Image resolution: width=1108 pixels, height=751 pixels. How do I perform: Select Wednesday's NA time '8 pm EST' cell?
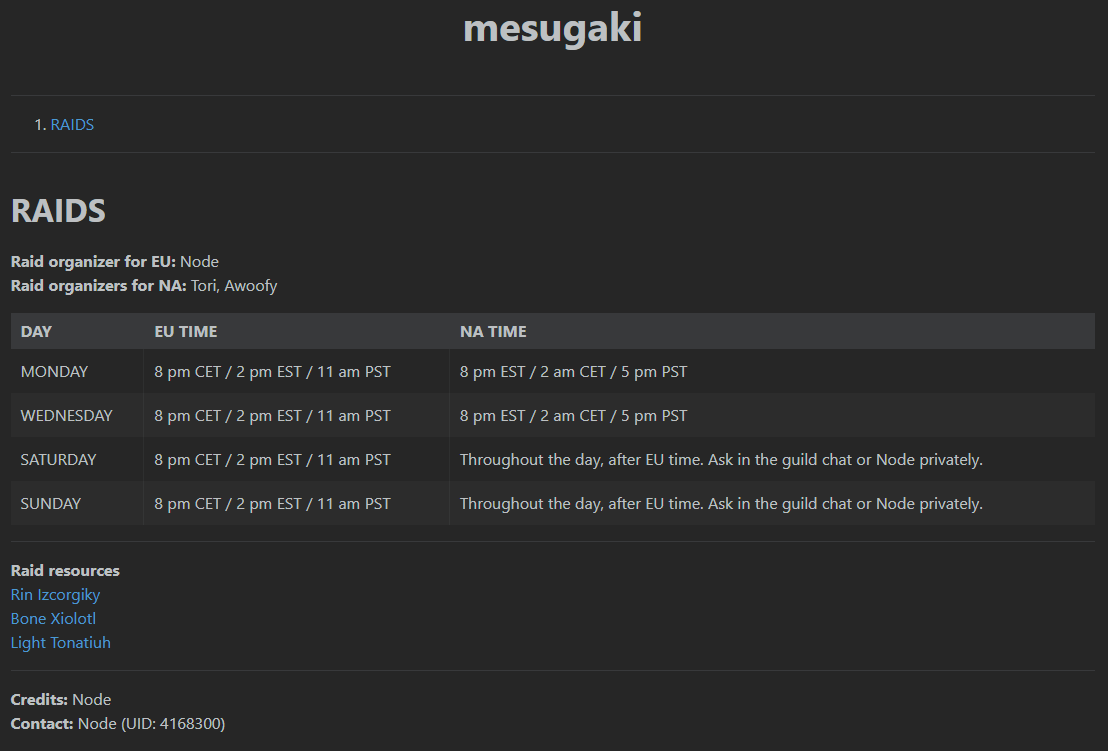click(772, 415)
